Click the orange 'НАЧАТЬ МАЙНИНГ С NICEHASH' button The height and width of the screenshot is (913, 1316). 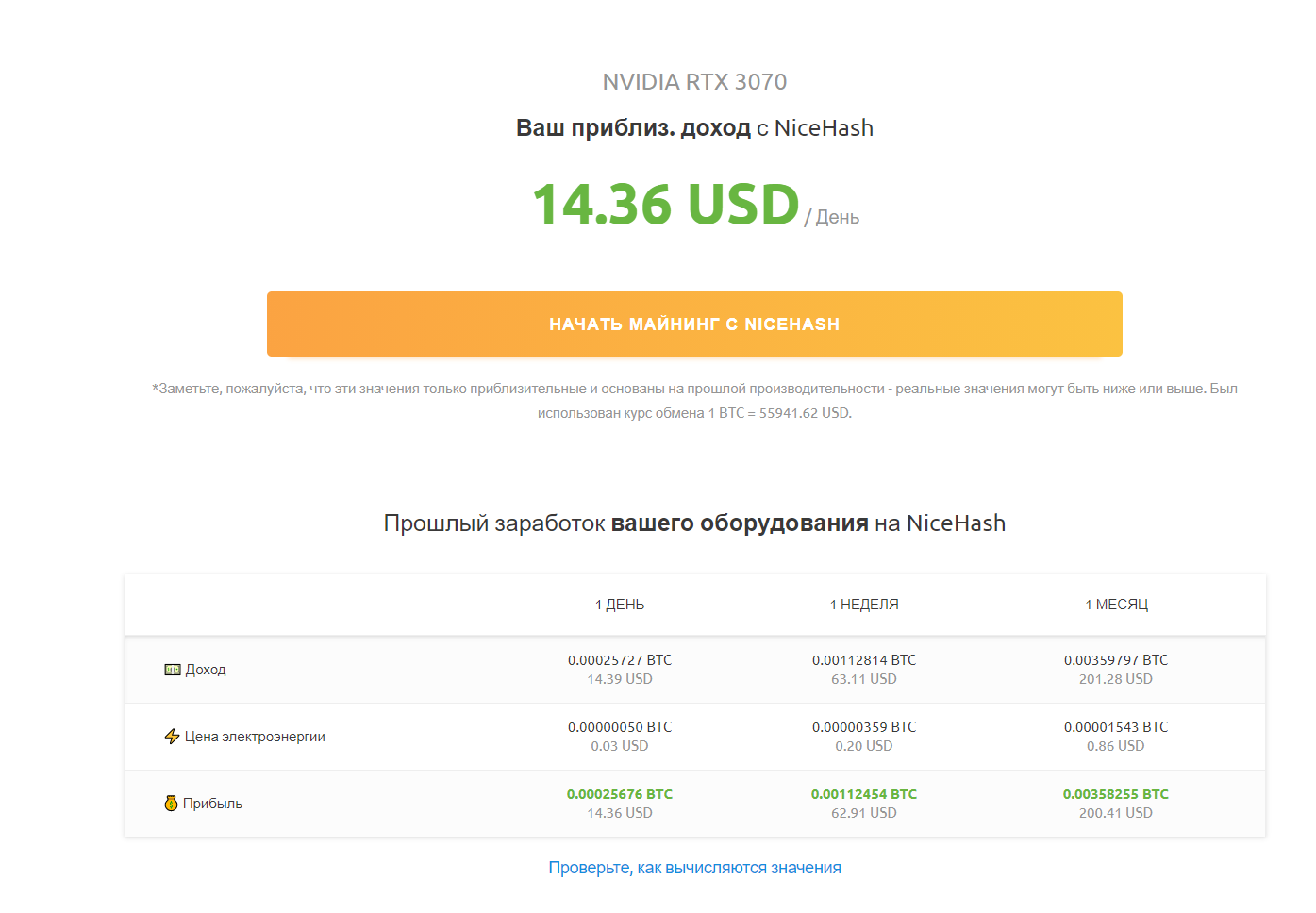click(694, 324)
